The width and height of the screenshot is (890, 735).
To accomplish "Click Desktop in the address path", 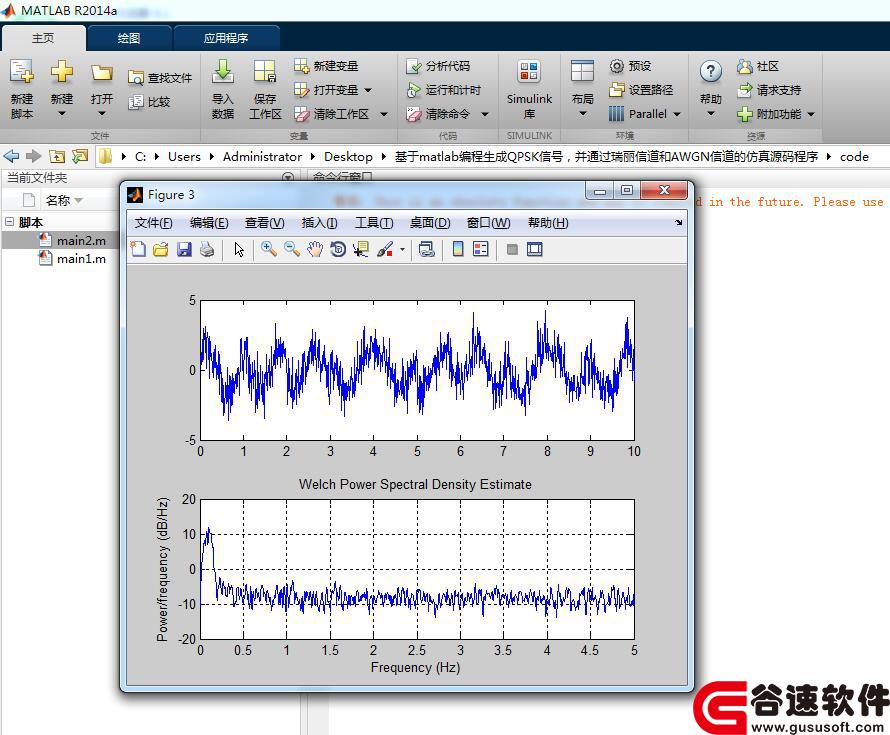I will [348, 157].
